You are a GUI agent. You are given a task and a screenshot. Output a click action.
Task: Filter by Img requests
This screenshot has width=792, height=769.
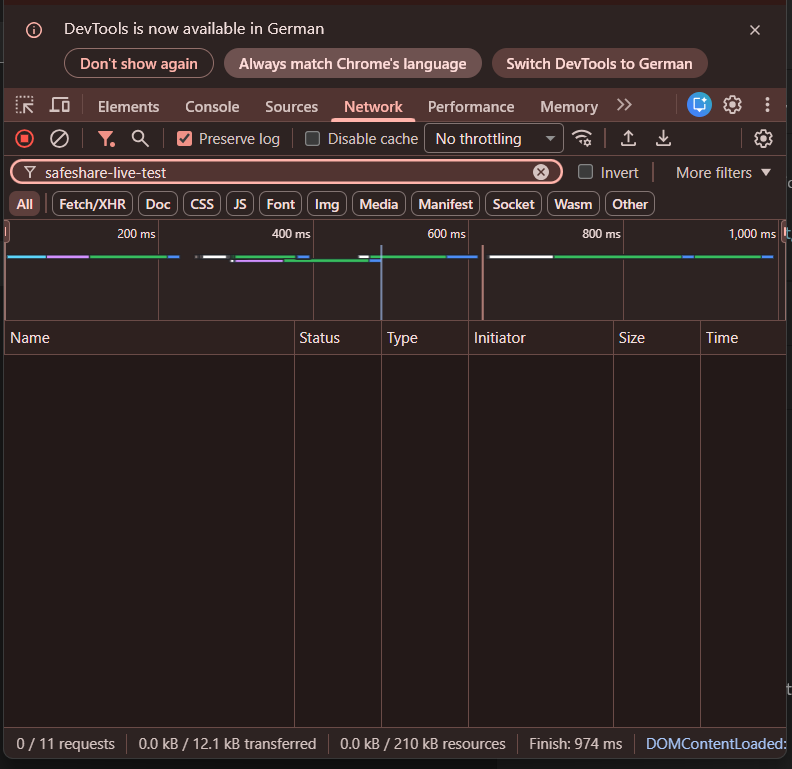[x=327, y=204]
